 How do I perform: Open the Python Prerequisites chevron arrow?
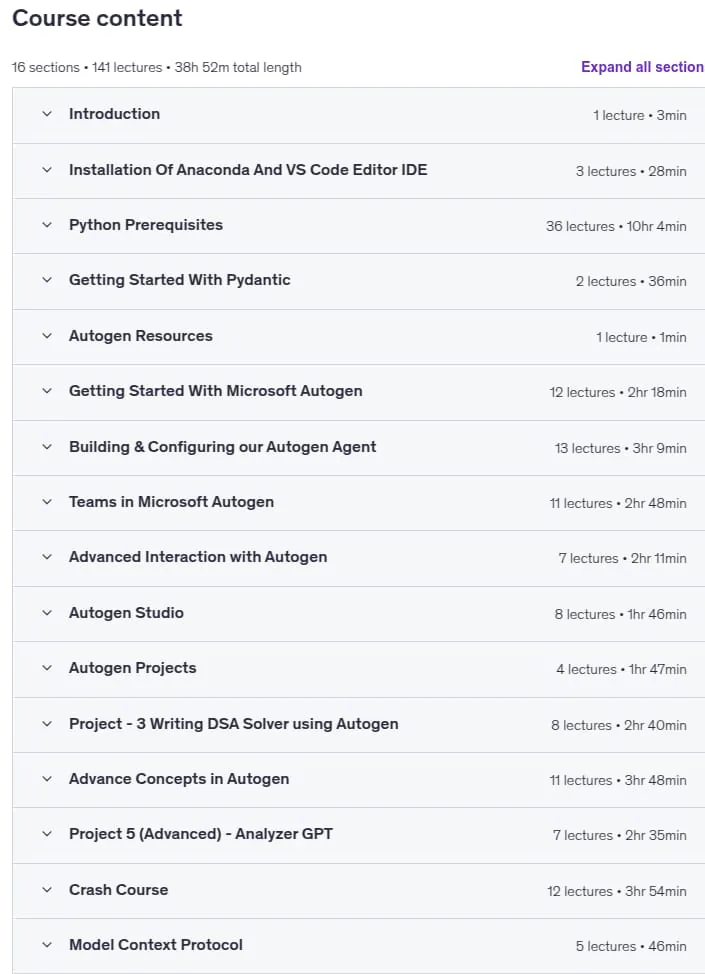click(x=47, y=225)
